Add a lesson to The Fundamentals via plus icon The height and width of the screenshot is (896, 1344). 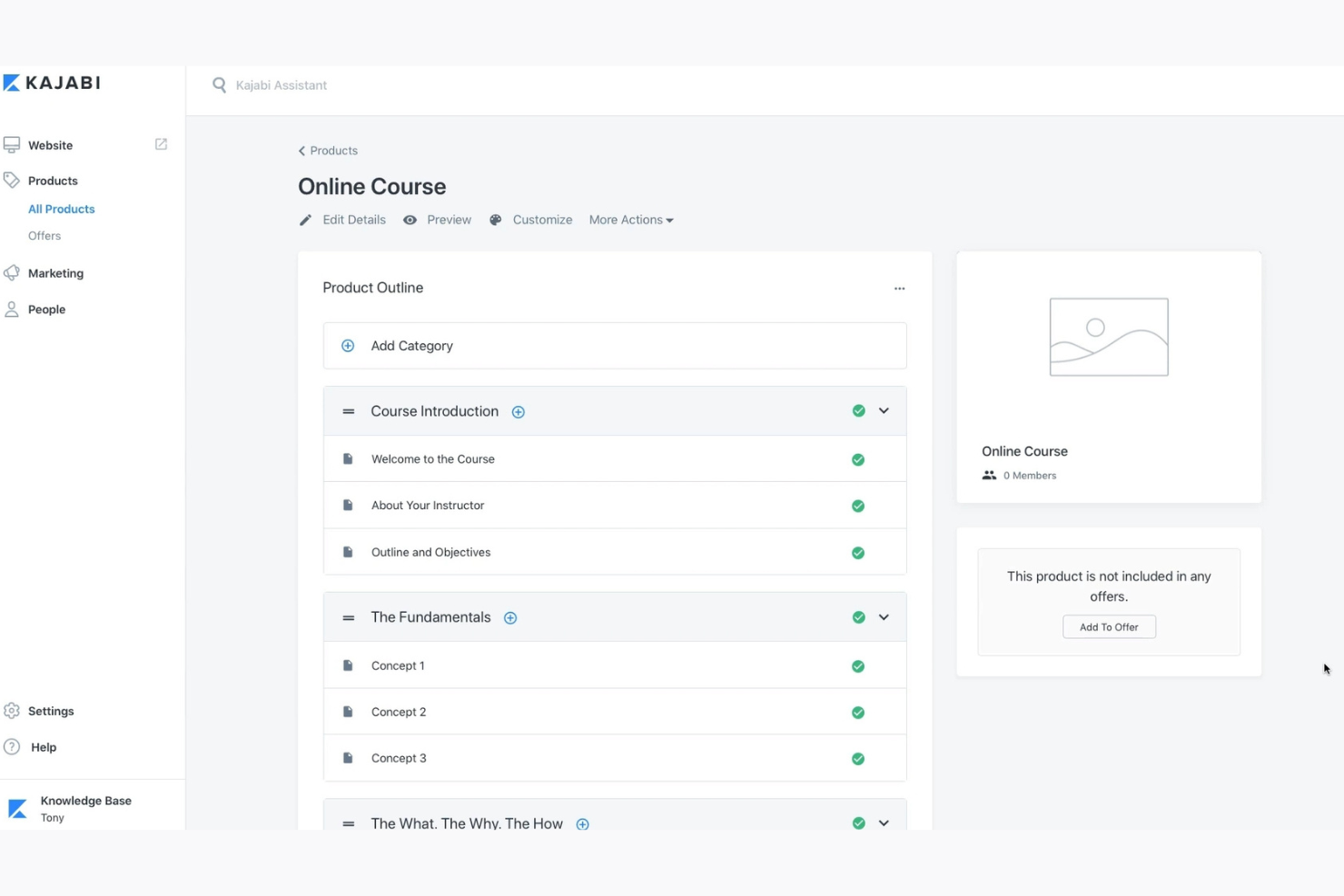pos(510,617)
